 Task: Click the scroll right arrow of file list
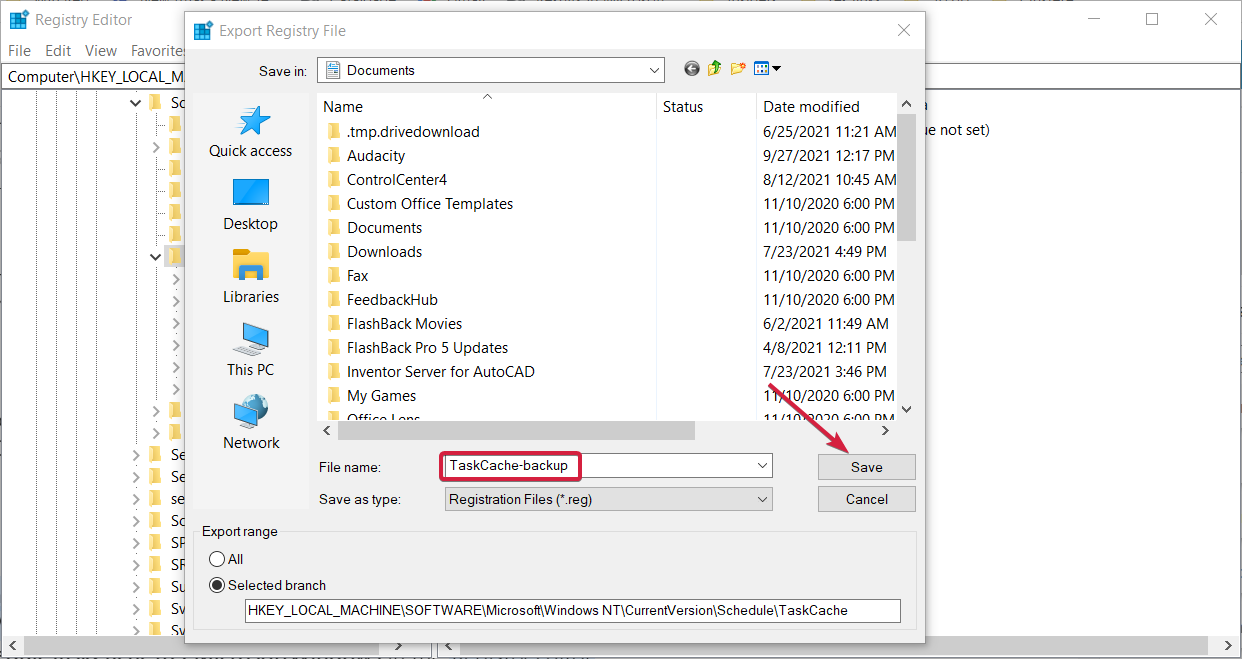click(x=885, y=430)
